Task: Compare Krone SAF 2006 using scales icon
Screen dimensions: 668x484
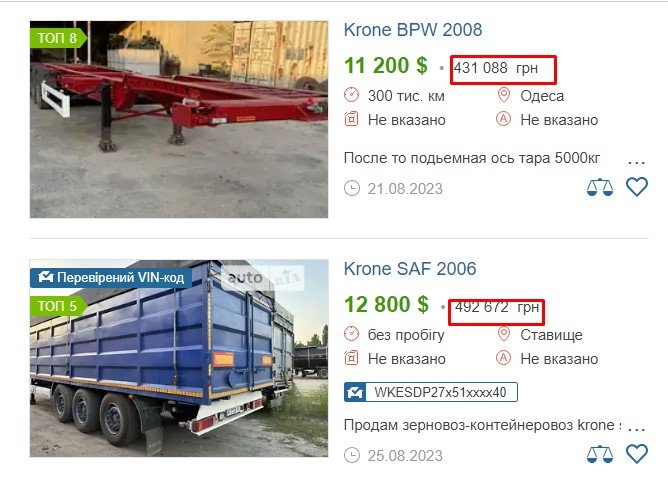Action: pos(600,455)
